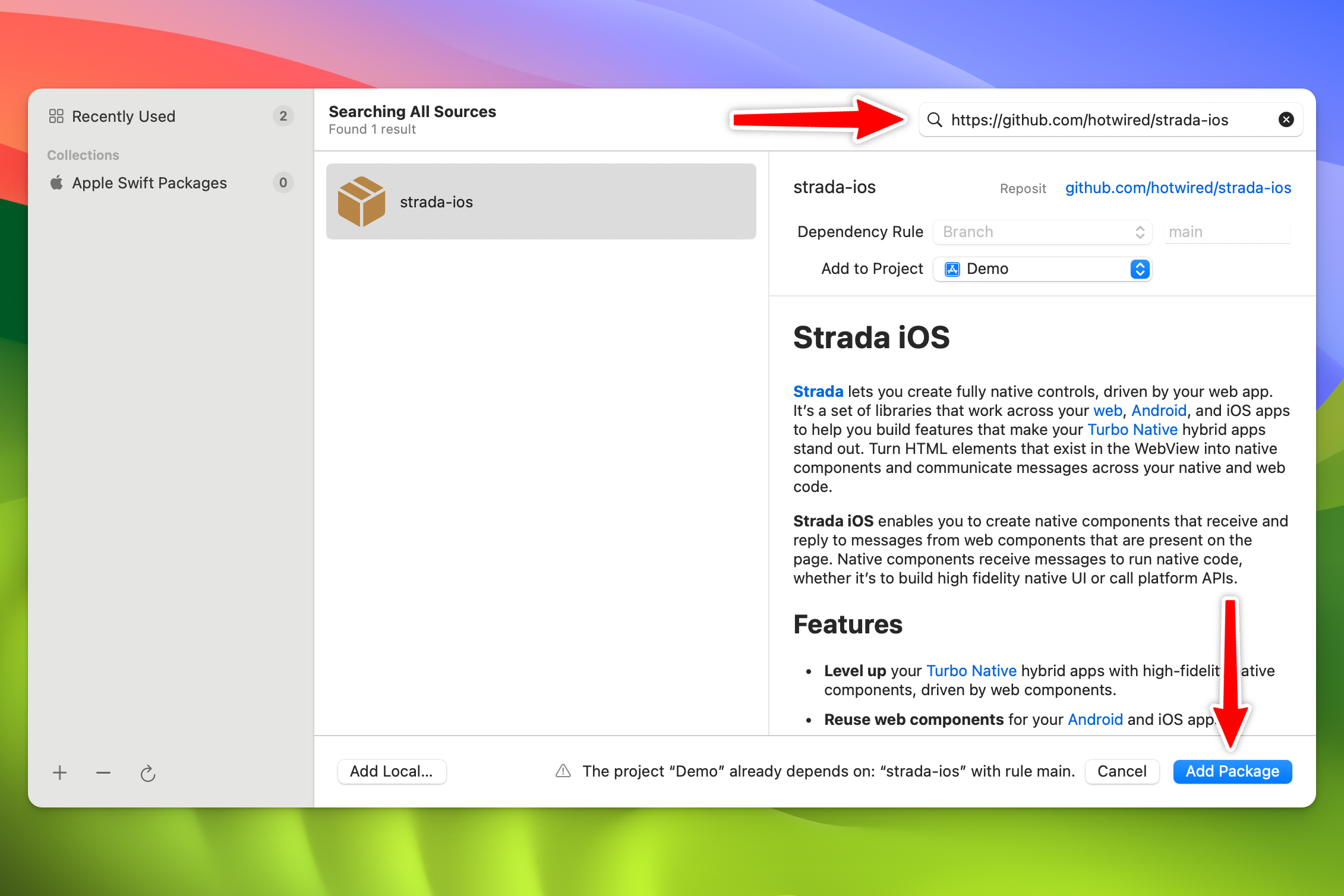Open Apple Swift Packages collection
This screenshot has width=1344, height=896.
171,182
